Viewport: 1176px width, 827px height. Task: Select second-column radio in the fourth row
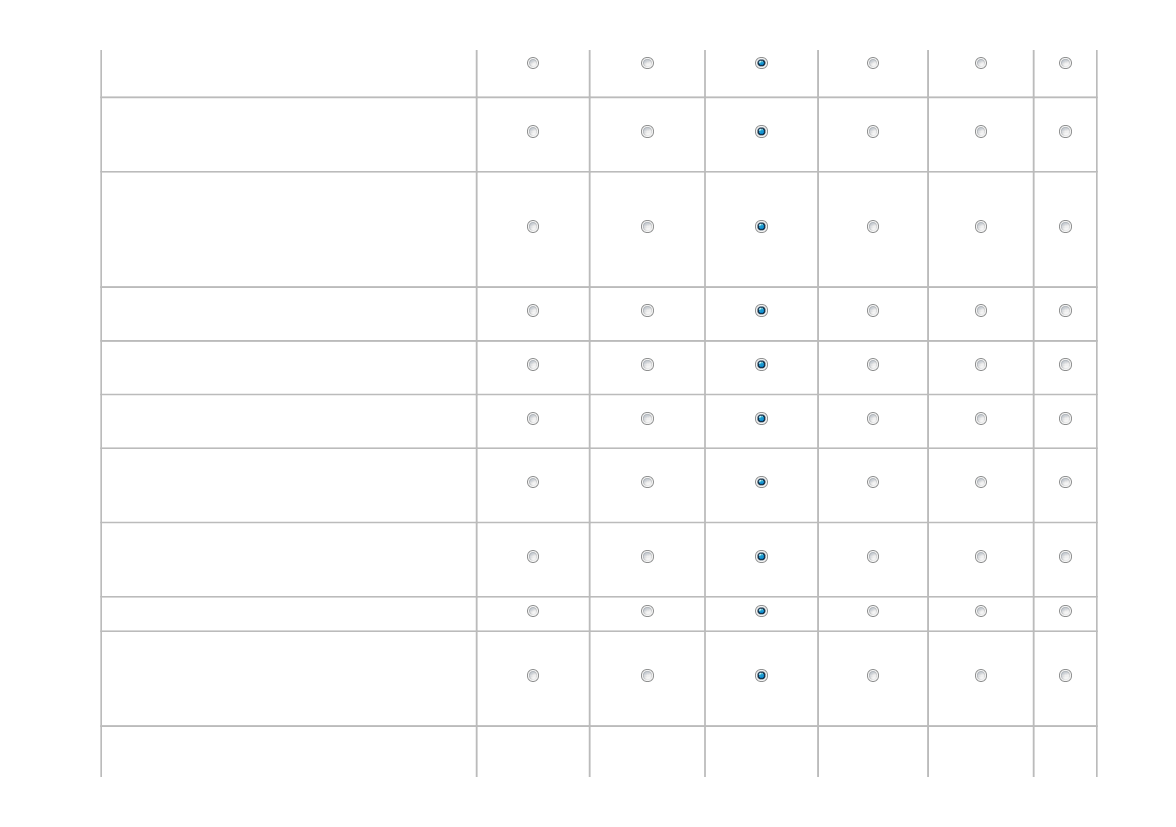click(x=647, y=310)
